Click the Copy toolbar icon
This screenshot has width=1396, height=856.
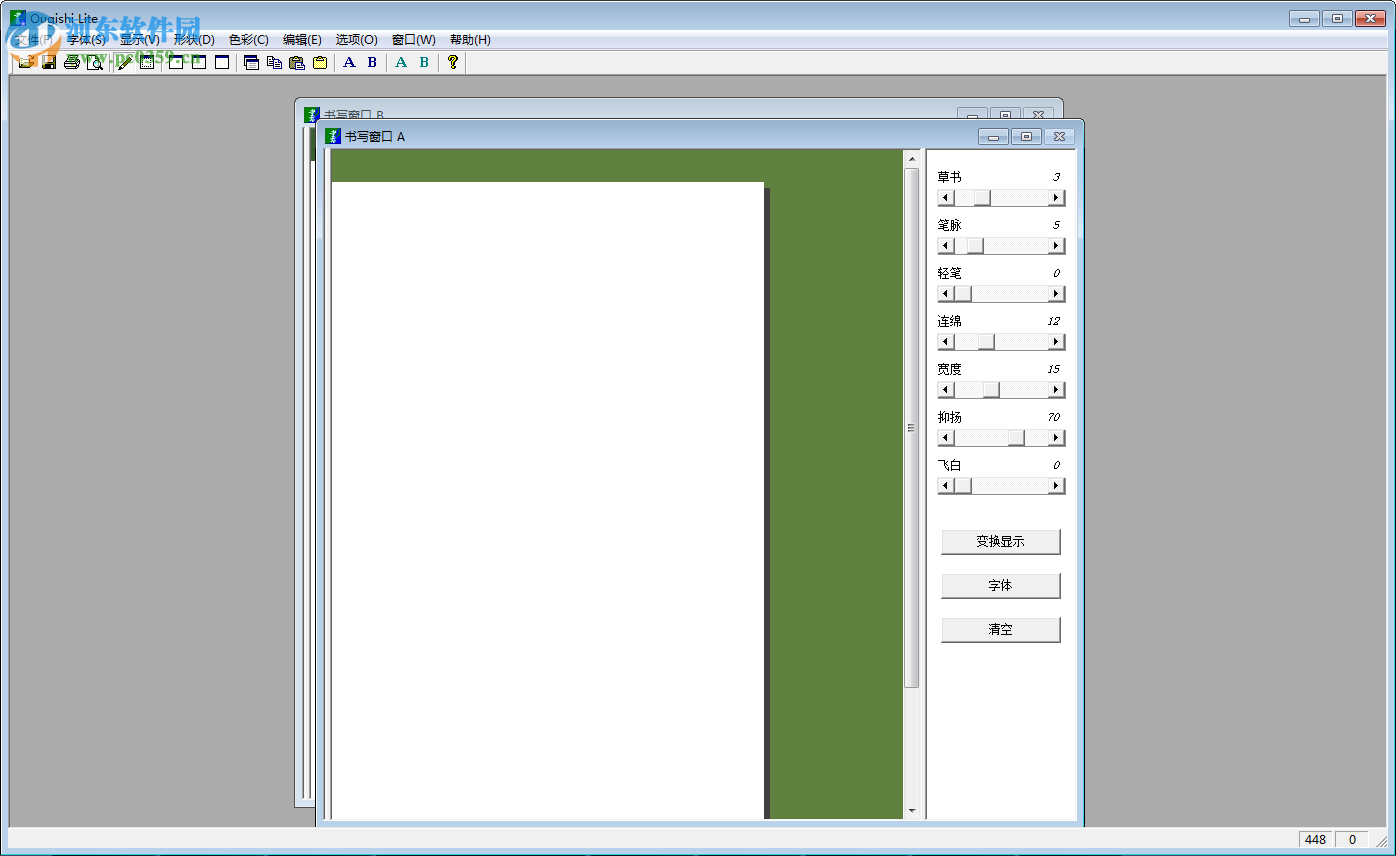(x=274, y=63)
